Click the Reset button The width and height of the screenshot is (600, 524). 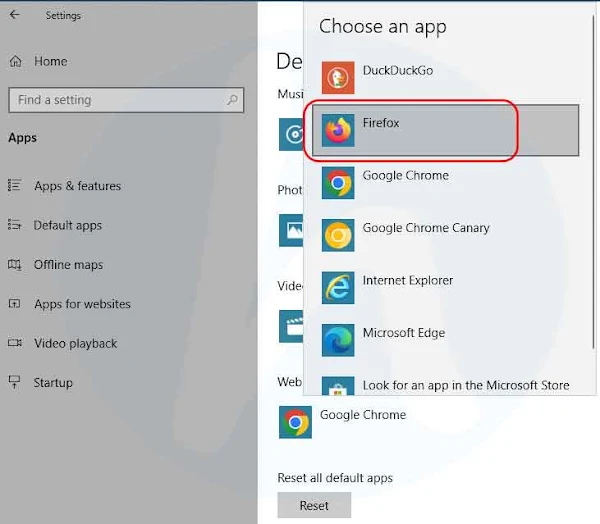314,505
